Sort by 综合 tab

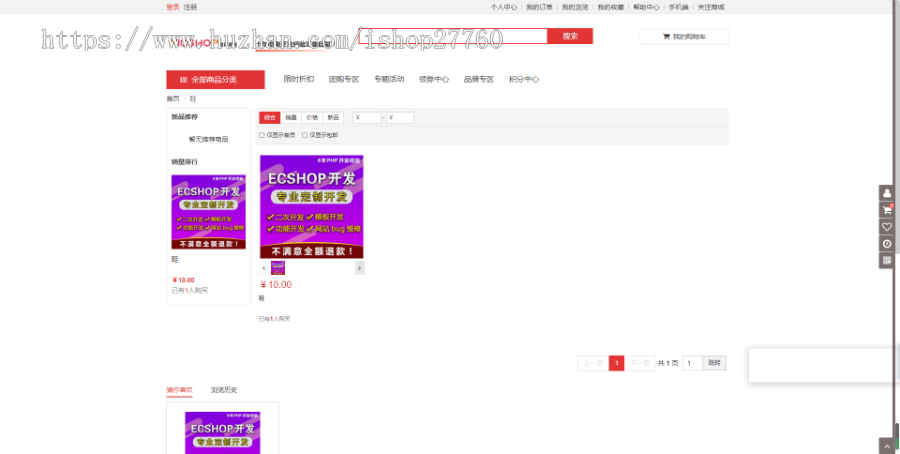270,118
